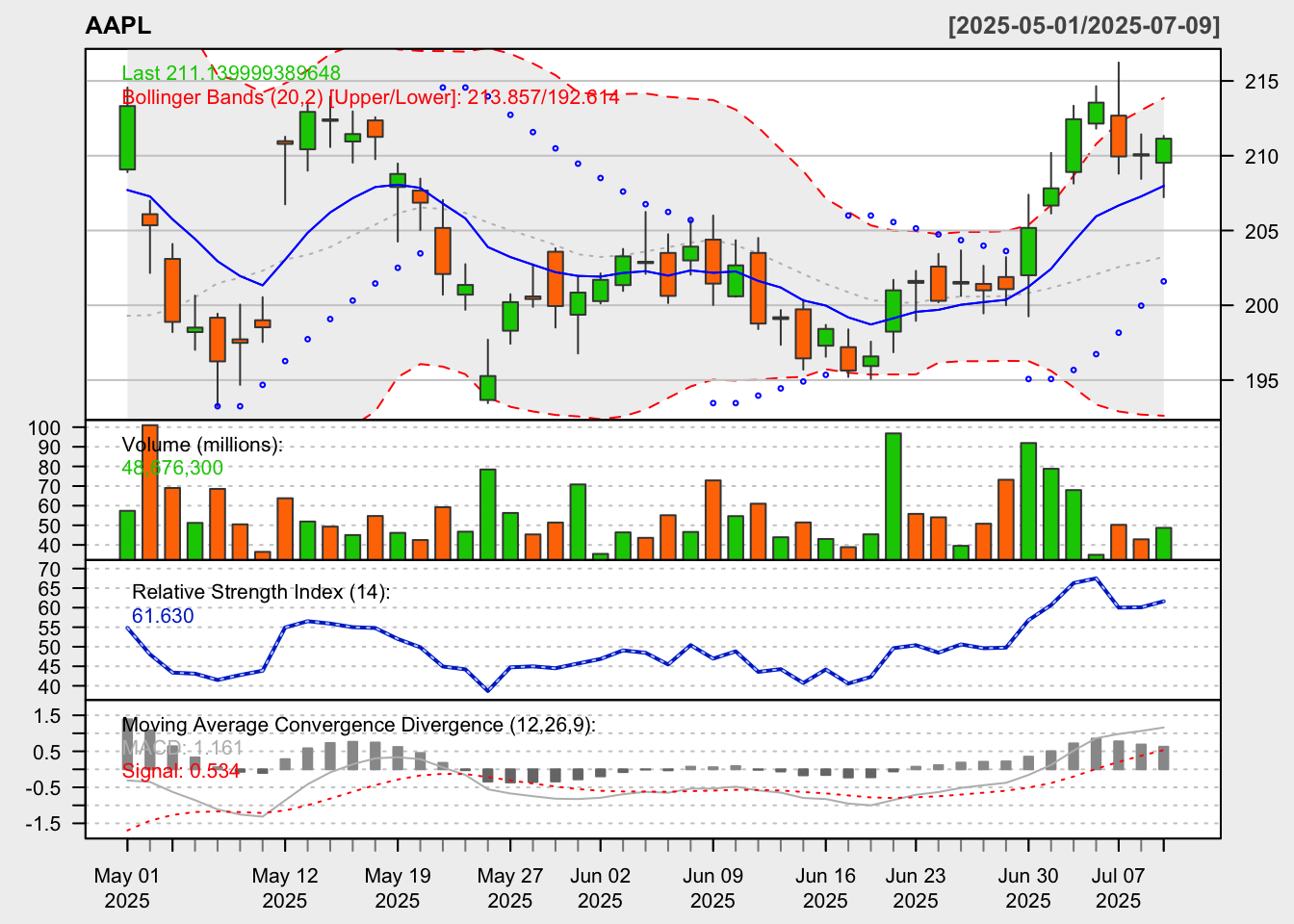Click the Jul 07 2025 date label
Image resolution: width=1294 pixels, height=924 pixels.
(x=1119, y=888)
